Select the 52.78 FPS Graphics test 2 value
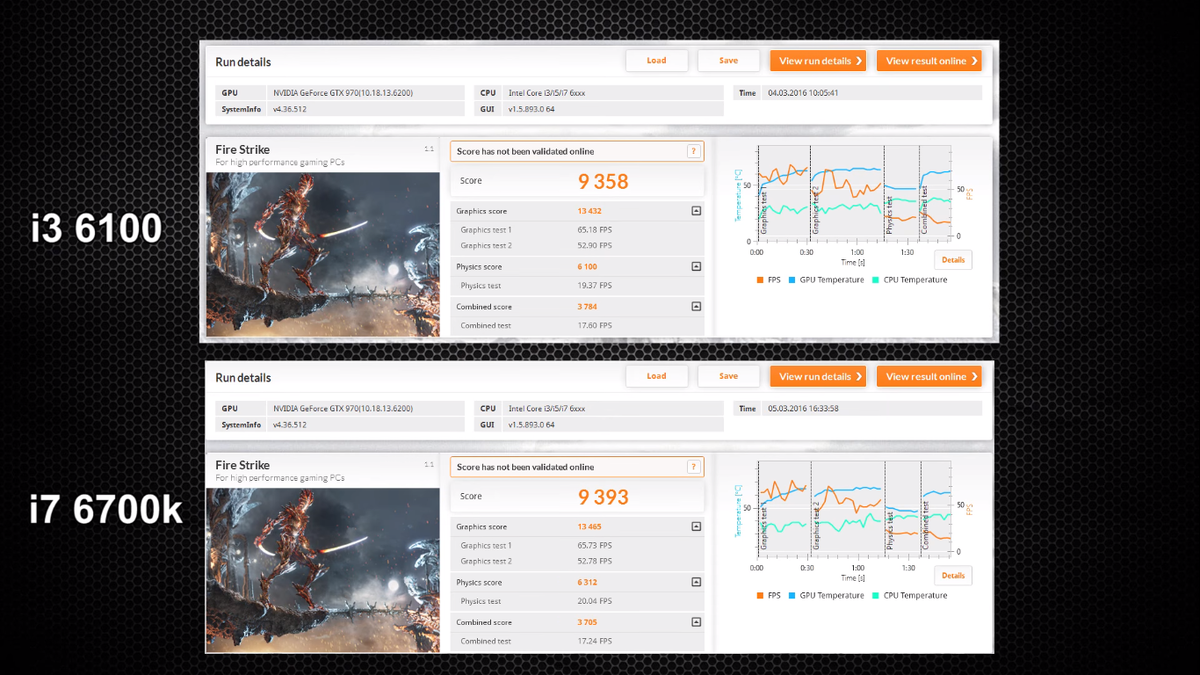 [594, 561]
